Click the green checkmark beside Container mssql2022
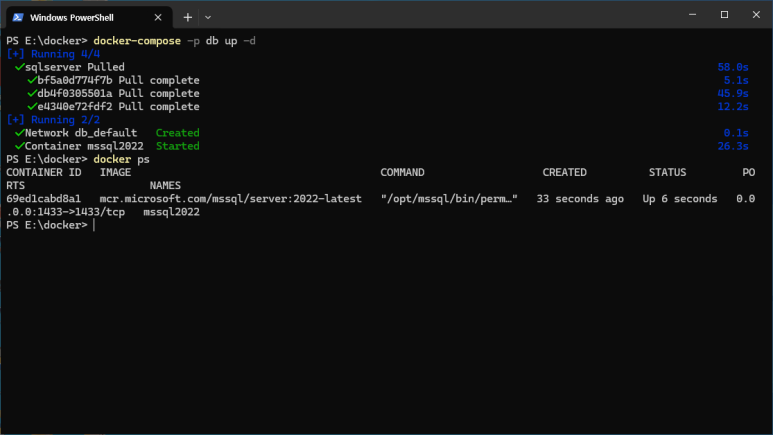This screenshot has width=773, height=435. pyautogui.click(x=19, y=146)
